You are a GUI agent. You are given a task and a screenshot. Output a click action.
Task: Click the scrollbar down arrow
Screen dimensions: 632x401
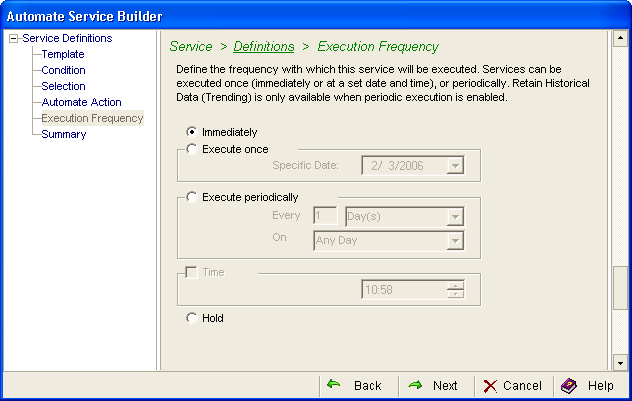[620, 363]
